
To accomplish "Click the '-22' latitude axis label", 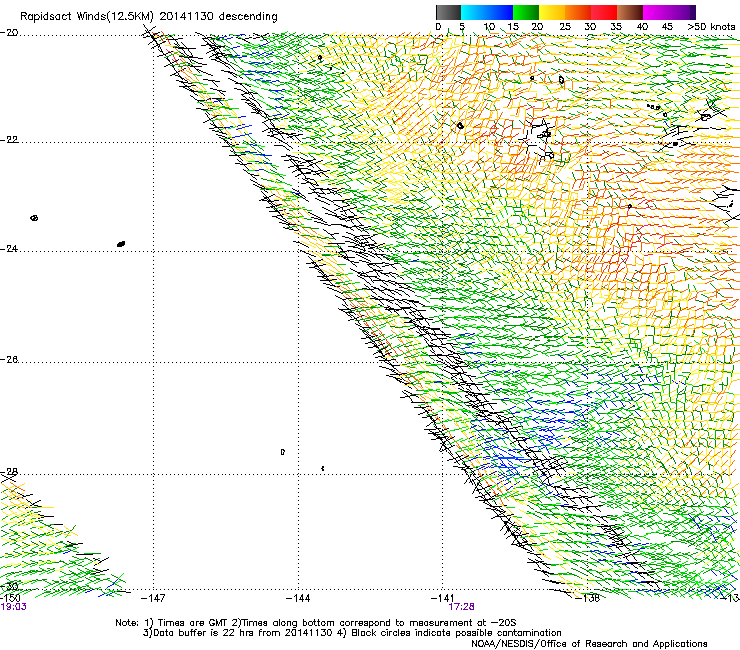I will coord(9,140).
